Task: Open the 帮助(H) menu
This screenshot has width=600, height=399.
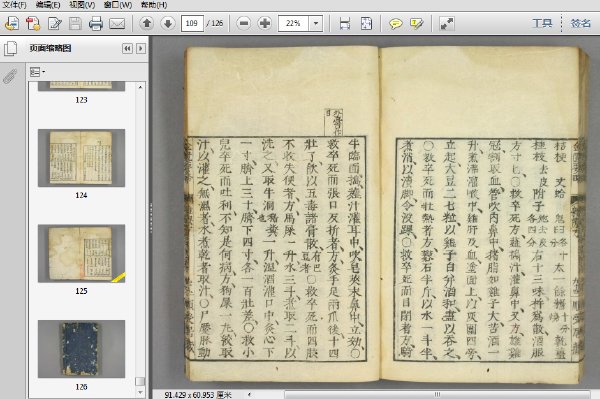Action: [x=154, y=5]
